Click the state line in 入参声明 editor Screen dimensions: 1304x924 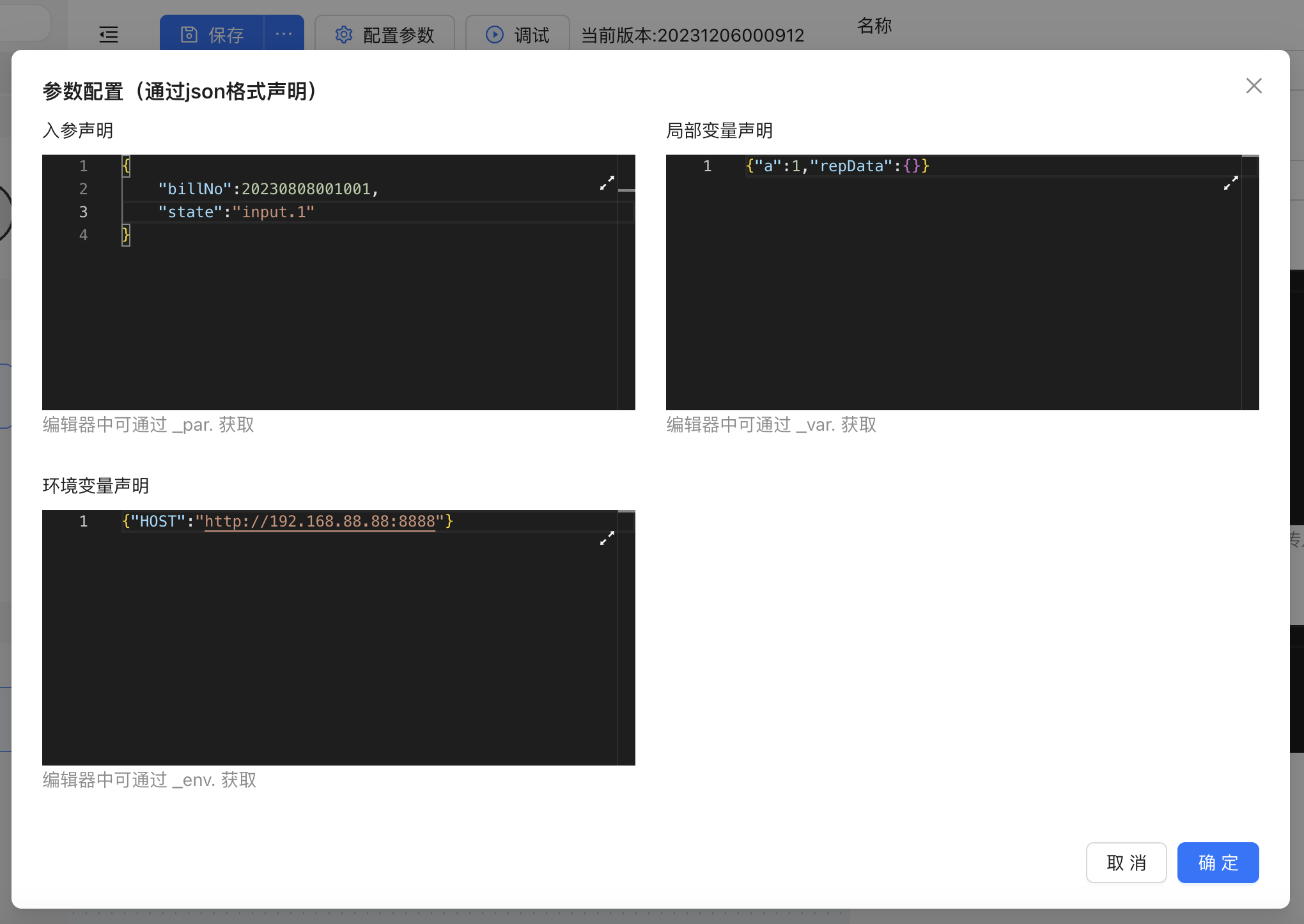coord(237,212)
